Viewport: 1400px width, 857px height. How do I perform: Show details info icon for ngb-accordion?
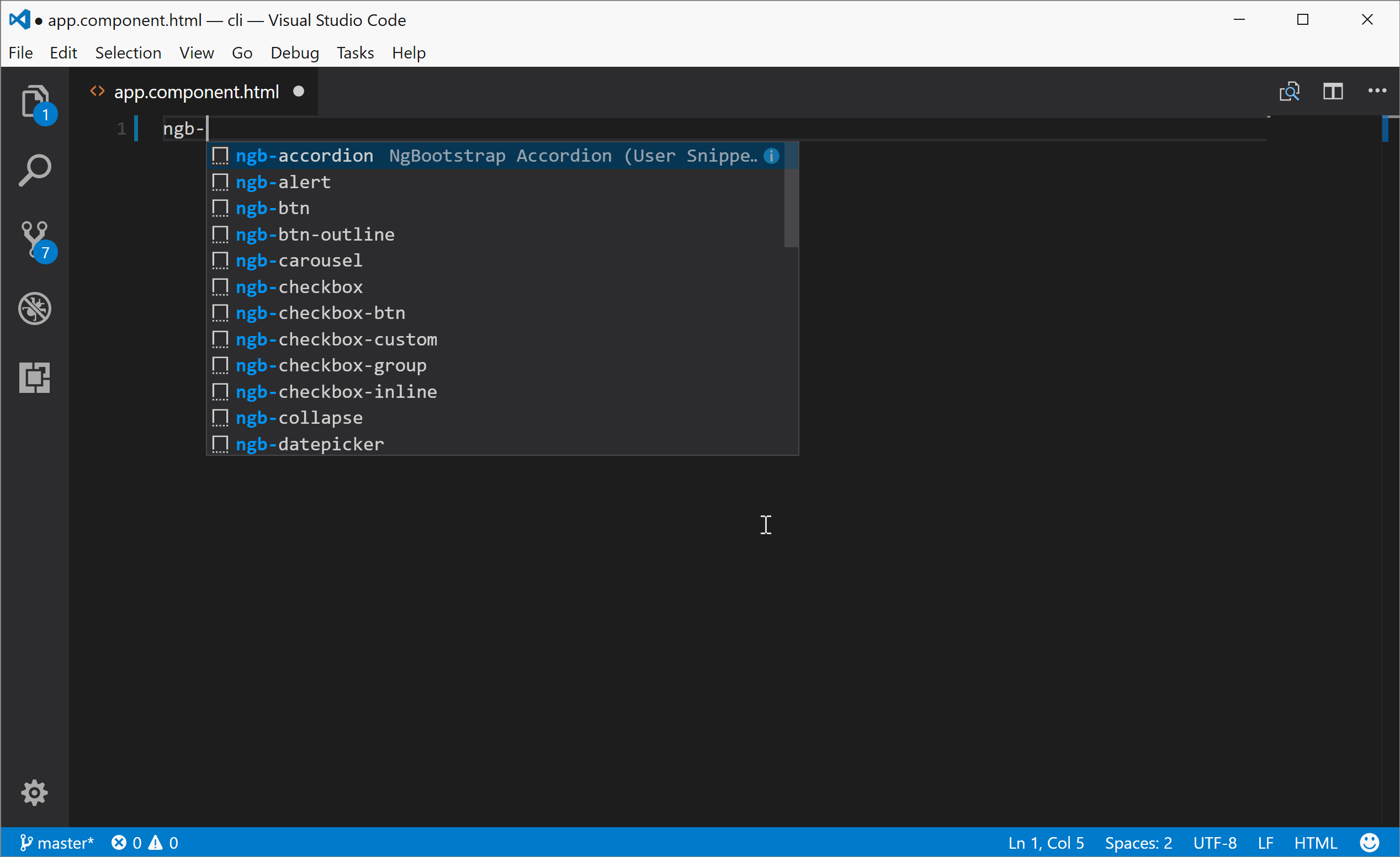pos(771,156)
